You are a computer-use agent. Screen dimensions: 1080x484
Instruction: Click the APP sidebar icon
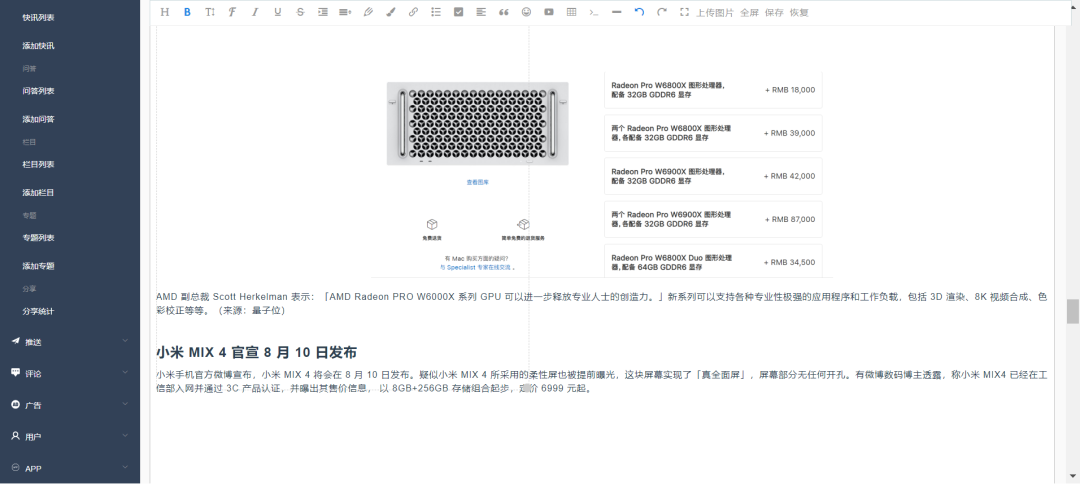tap(15, 467)
